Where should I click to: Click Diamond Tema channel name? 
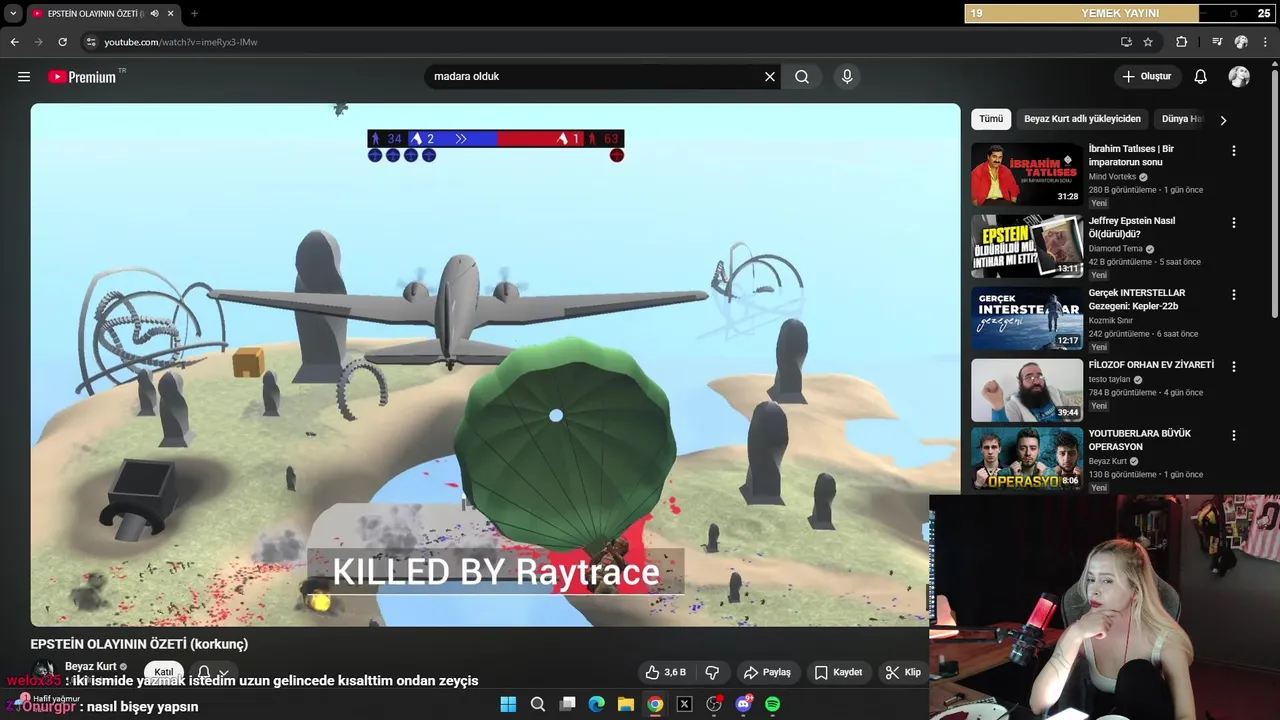[x=1116, y=249]
